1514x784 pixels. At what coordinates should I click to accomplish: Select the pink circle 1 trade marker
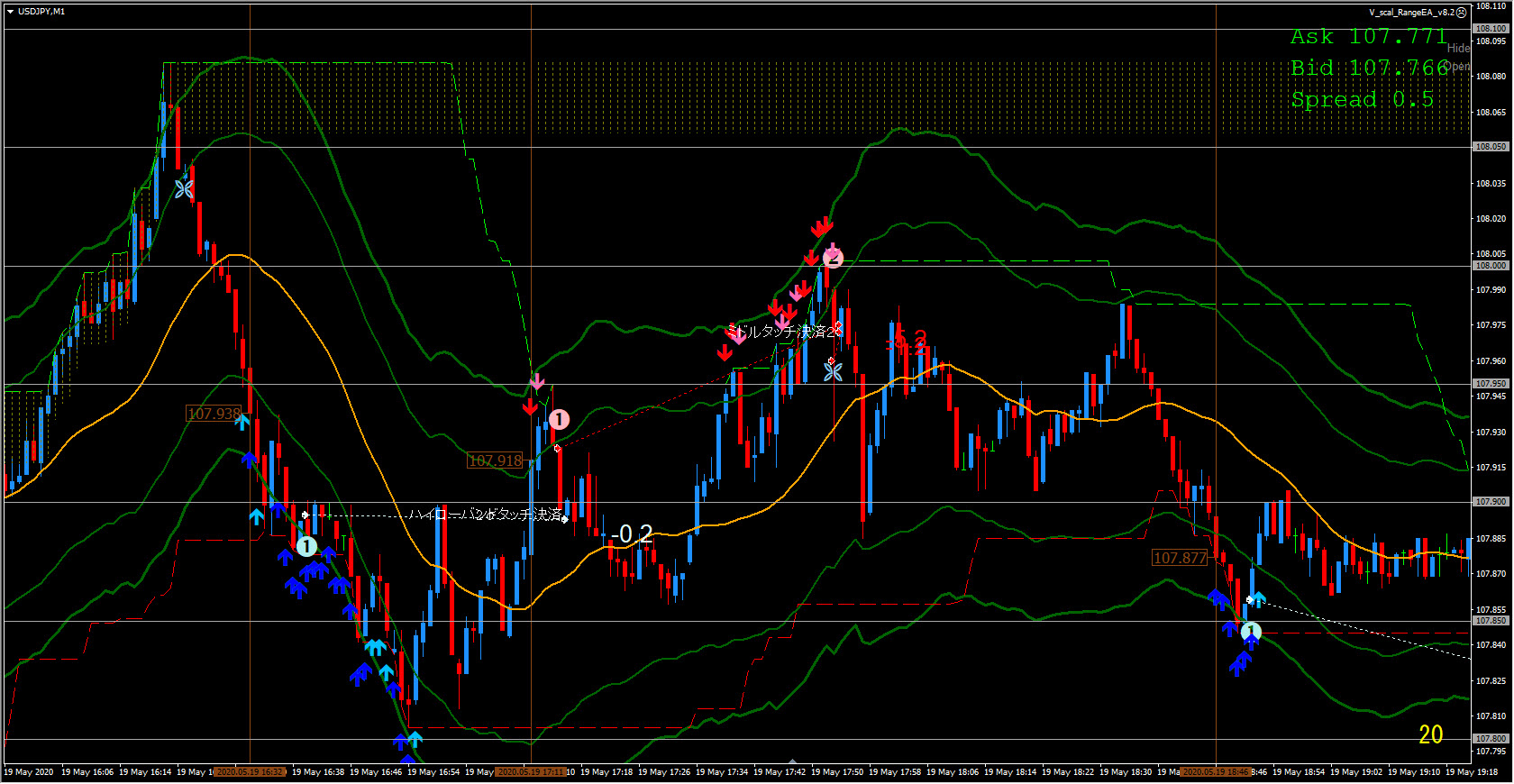click(x=559, y=420)
